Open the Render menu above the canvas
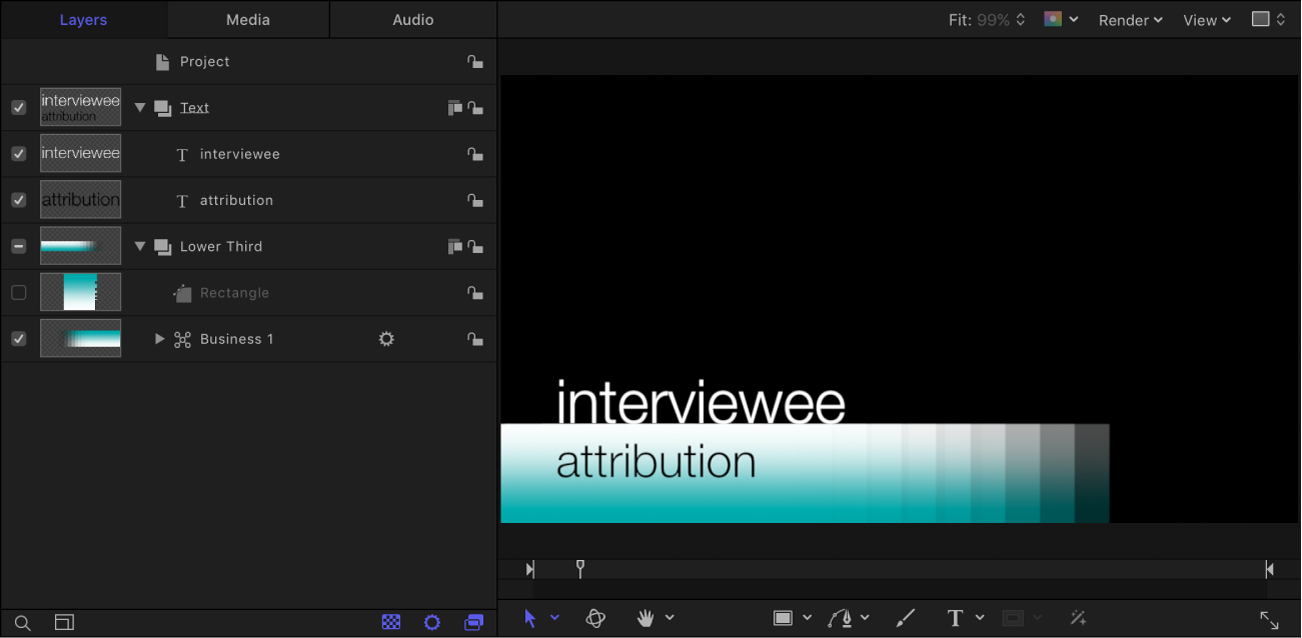 (x=1129, y=19)
